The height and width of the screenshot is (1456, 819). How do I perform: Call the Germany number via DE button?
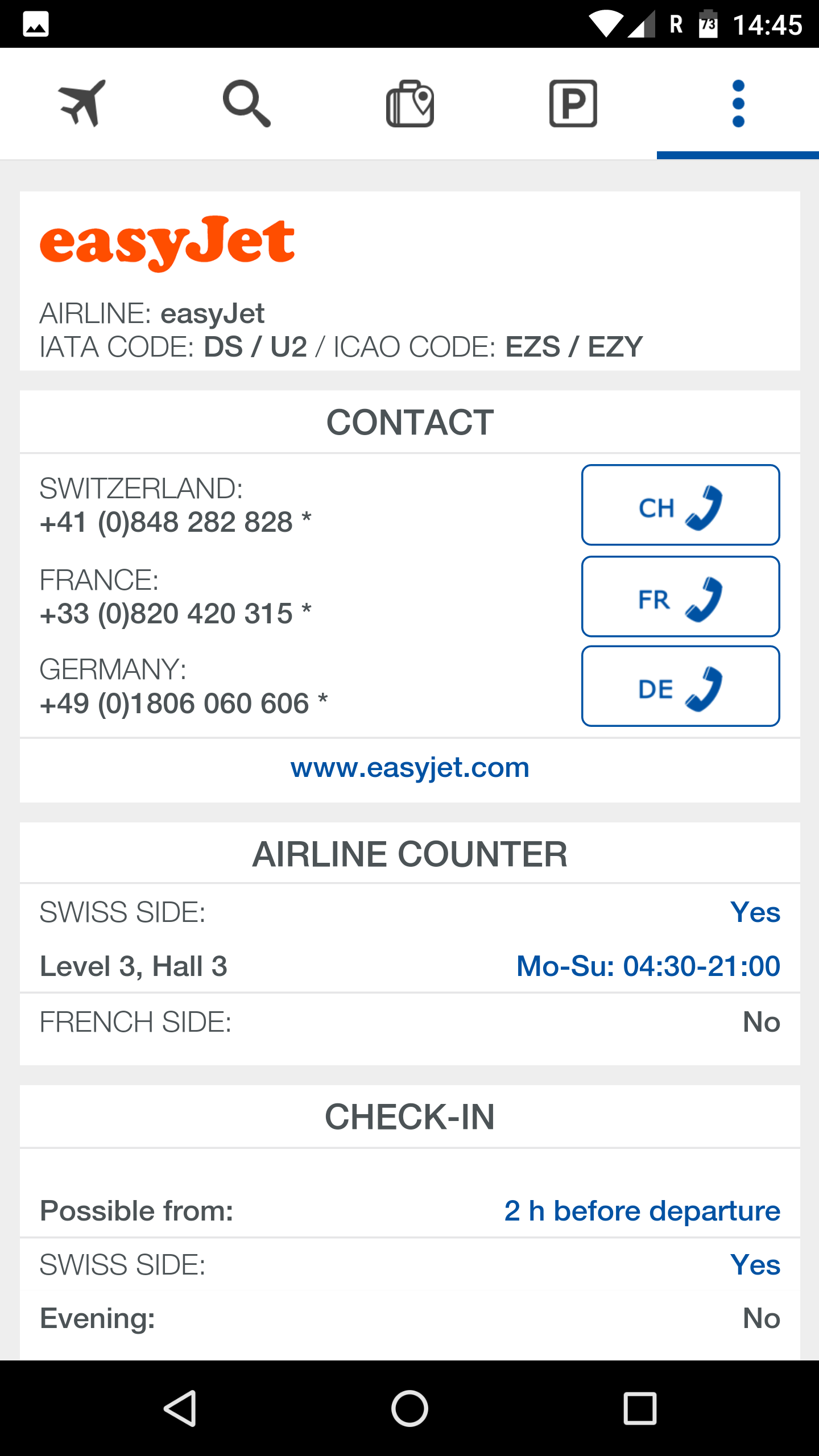[680, 686]
